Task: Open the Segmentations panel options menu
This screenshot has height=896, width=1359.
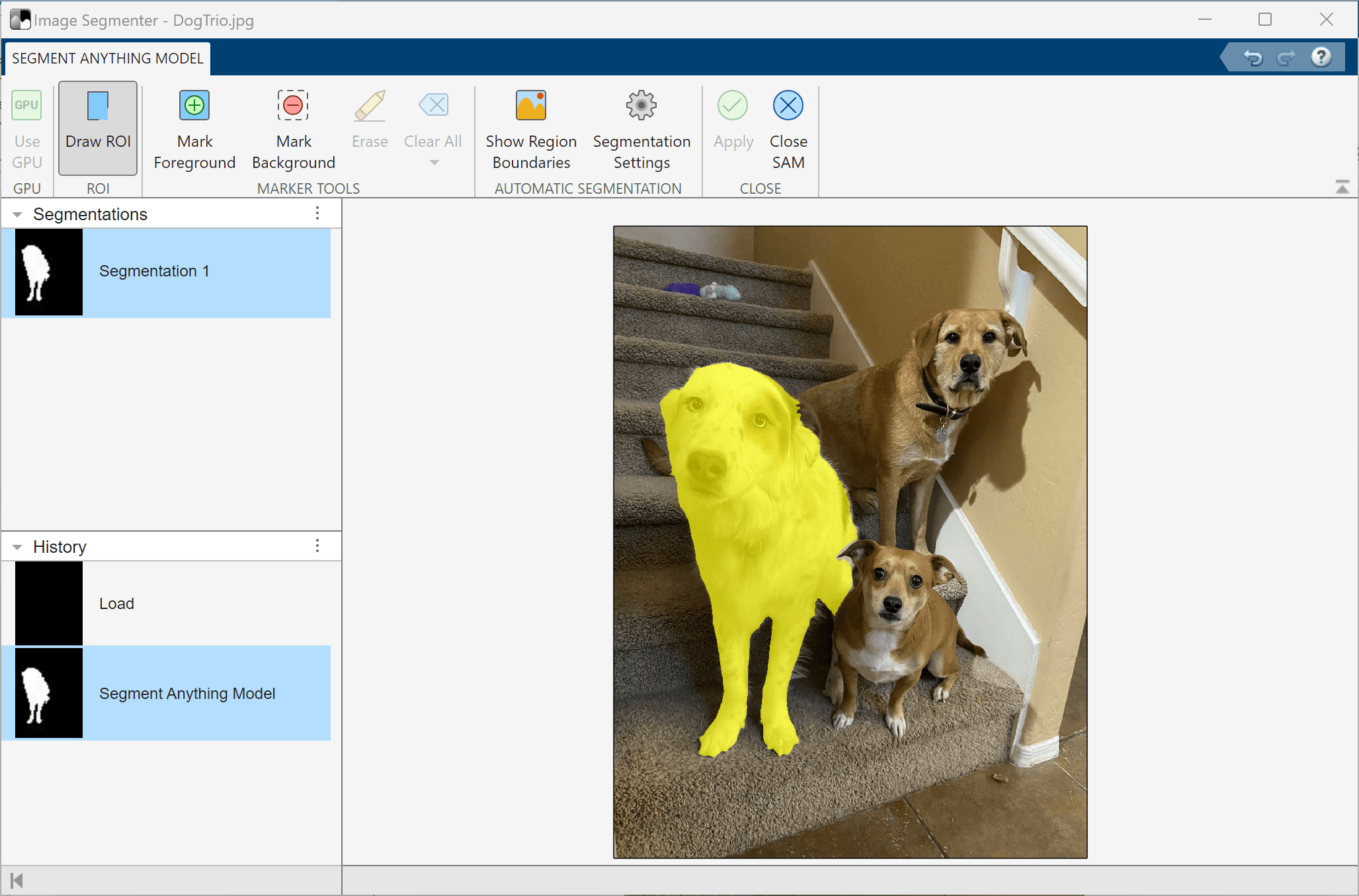Action: [317, 214]
